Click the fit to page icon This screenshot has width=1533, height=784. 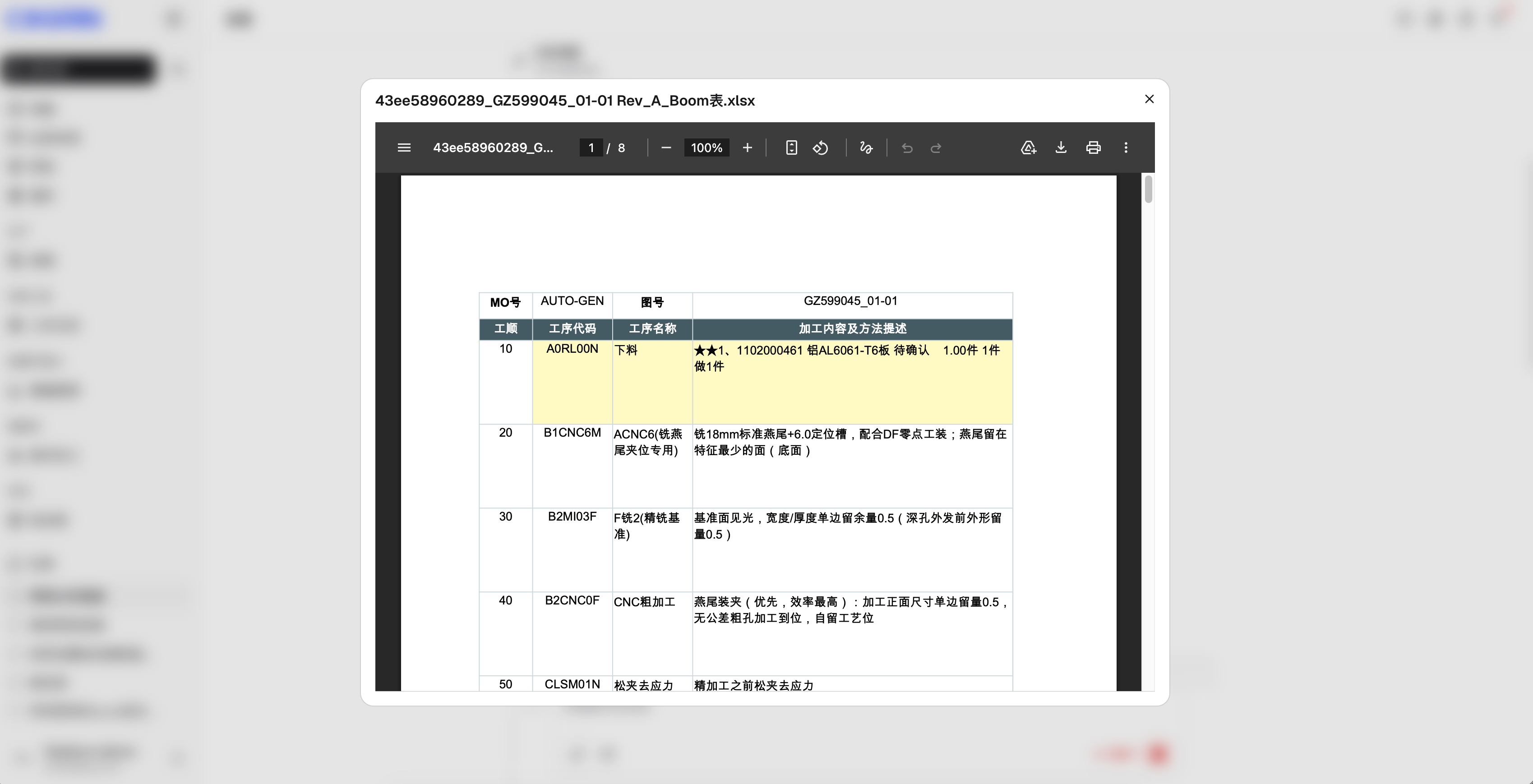(791, 148)
